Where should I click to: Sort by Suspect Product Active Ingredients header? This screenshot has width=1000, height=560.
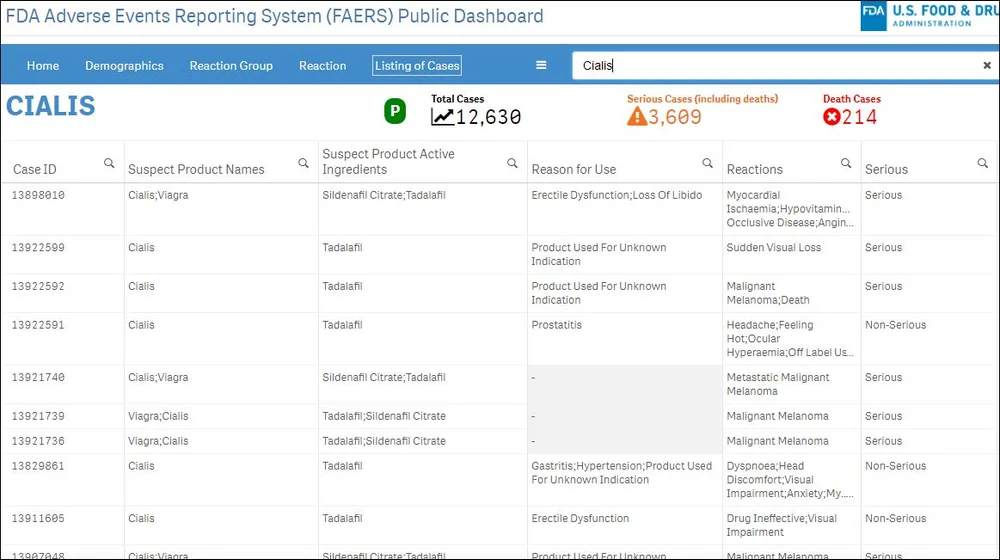click(388, 161)
